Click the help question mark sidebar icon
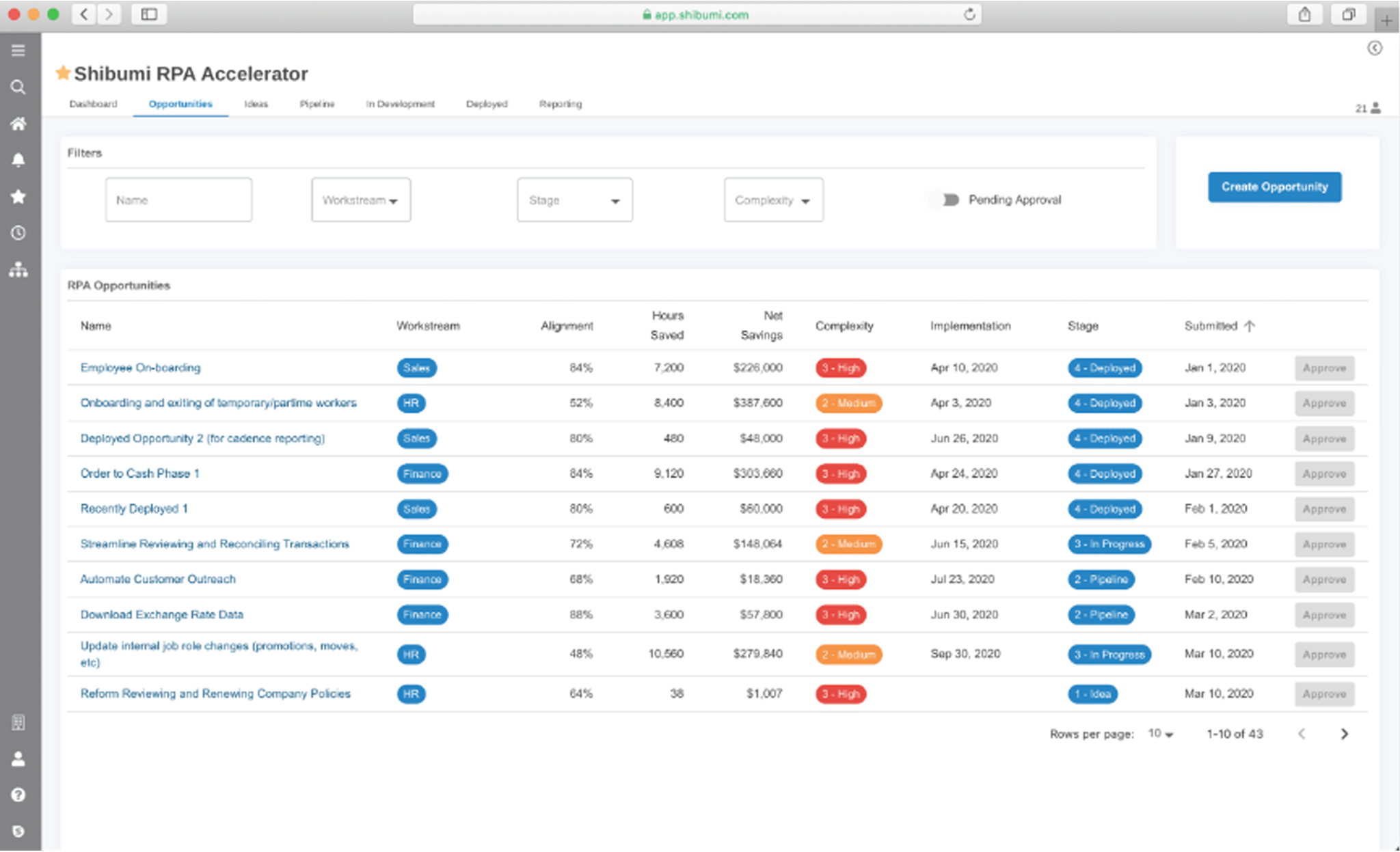1400x852 pixels. 18,795
